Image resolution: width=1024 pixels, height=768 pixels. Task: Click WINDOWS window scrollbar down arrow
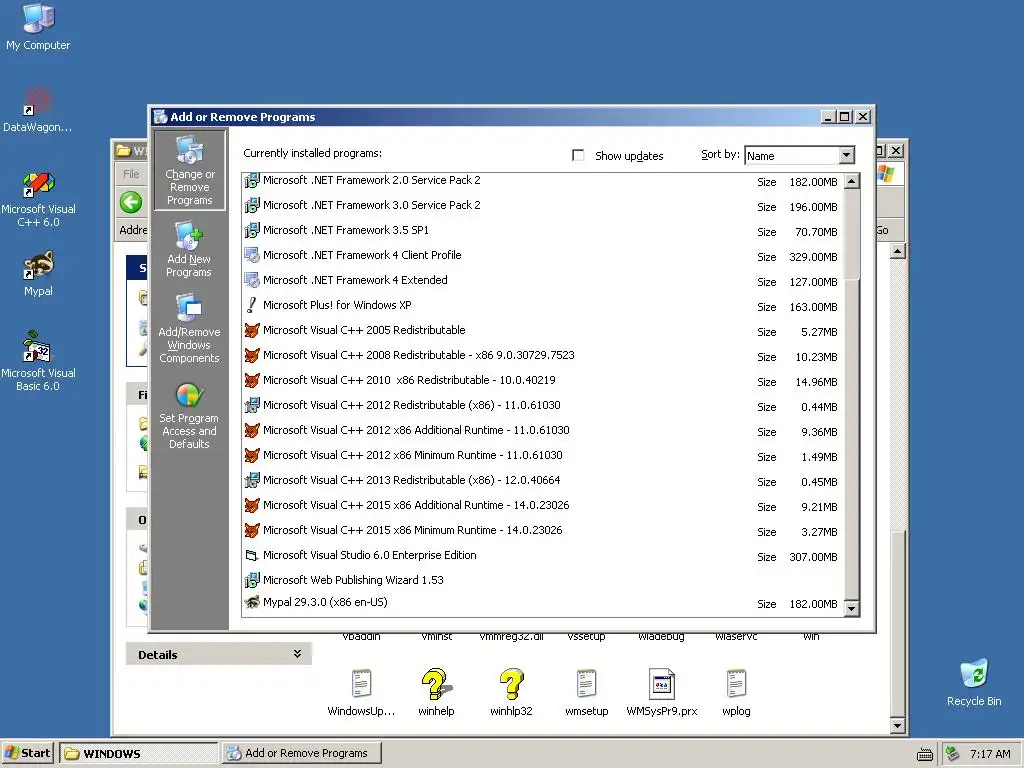tap(898, 726)
